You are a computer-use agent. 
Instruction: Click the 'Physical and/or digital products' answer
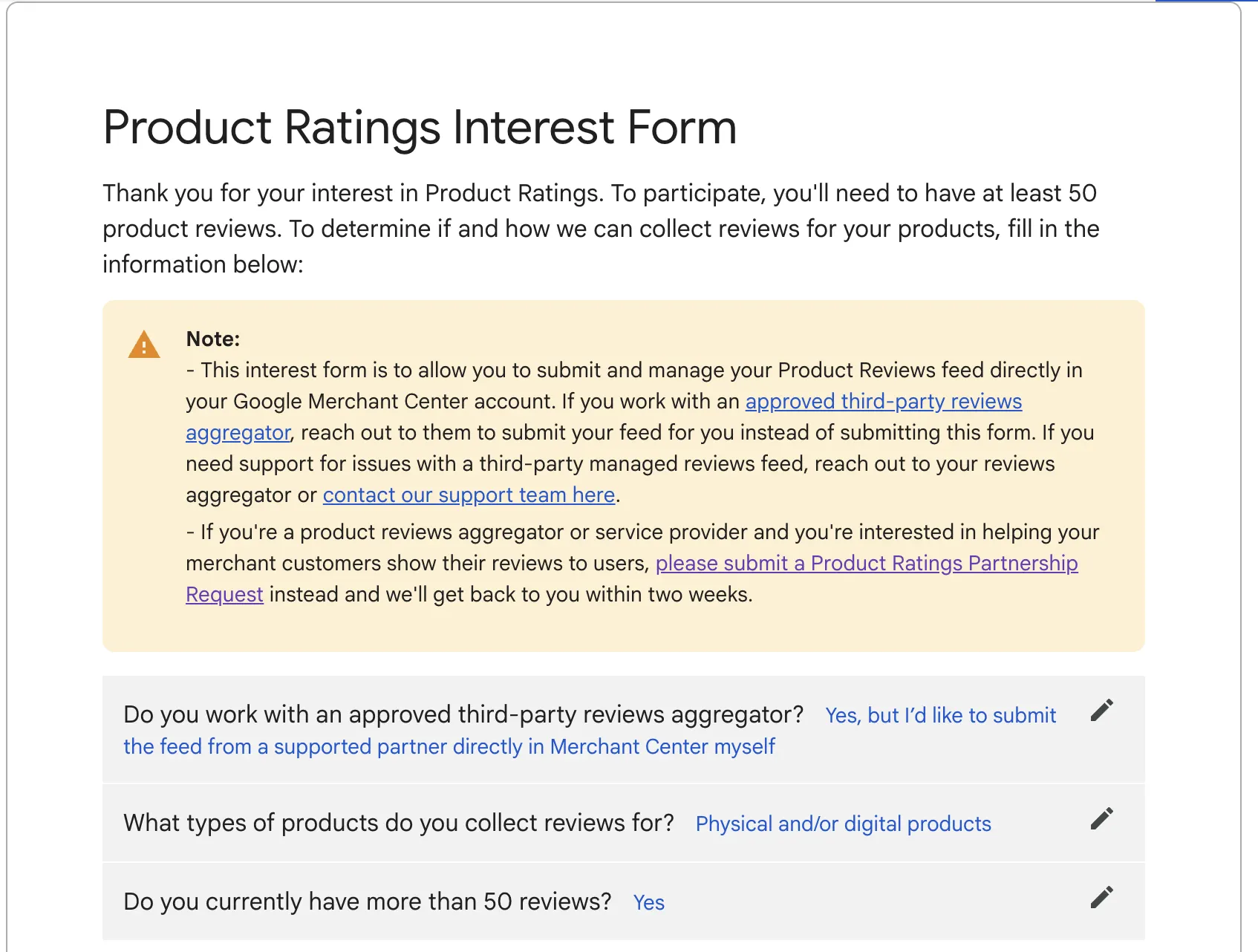click(x=843, y=824)
